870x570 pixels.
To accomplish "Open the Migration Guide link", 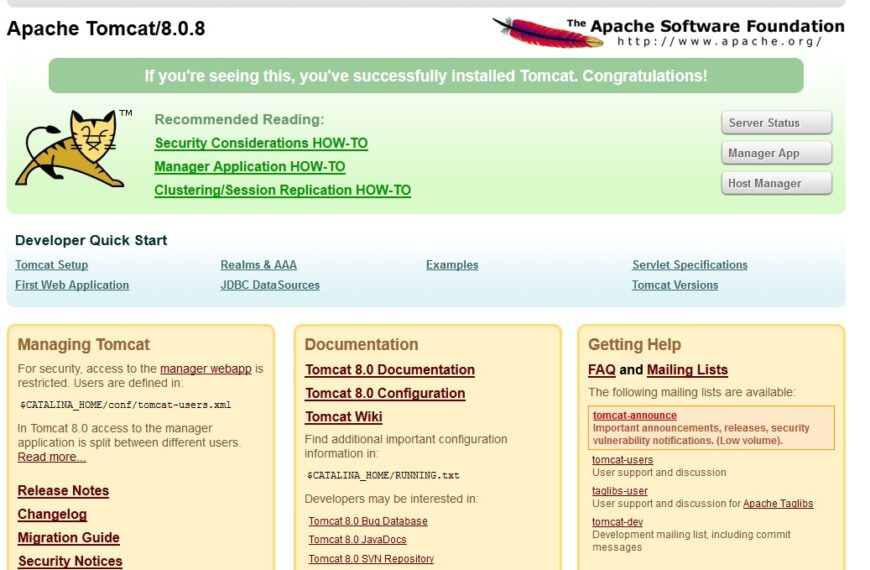I will click(x=69, y=538).
